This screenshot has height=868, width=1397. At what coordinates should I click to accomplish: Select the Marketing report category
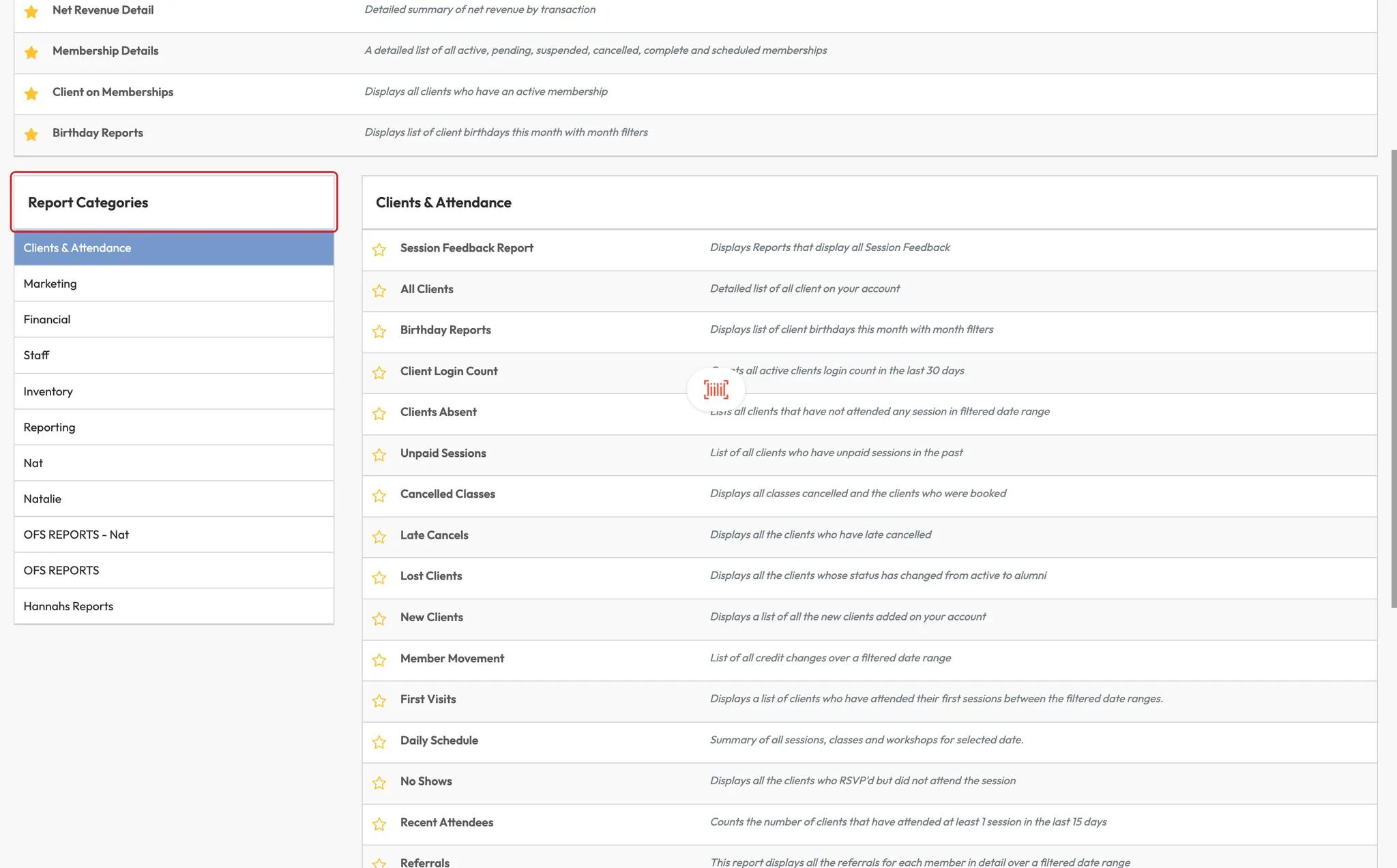173,284
